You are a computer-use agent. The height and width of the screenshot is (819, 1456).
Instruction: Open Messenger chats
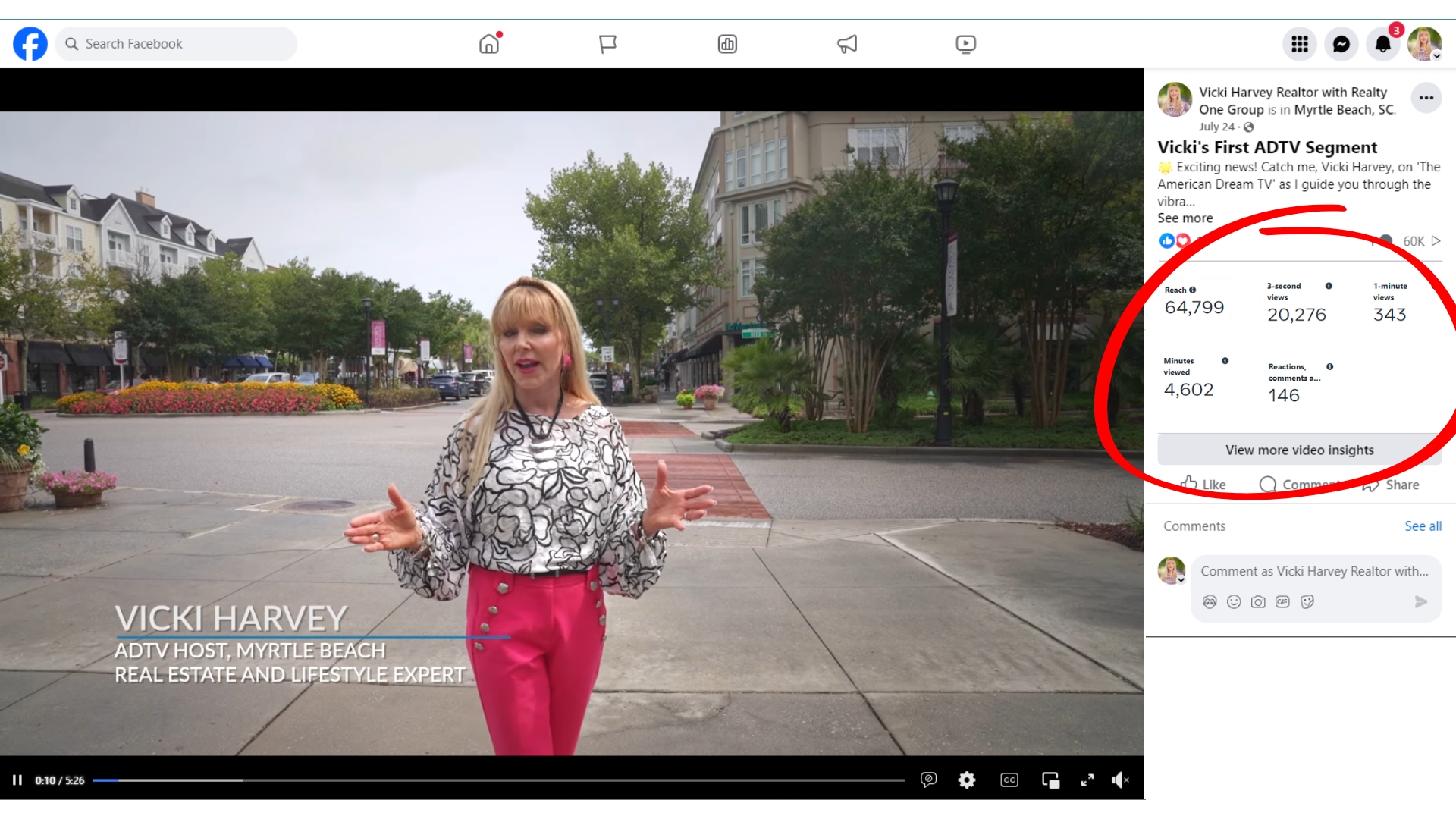[1341, 44]
